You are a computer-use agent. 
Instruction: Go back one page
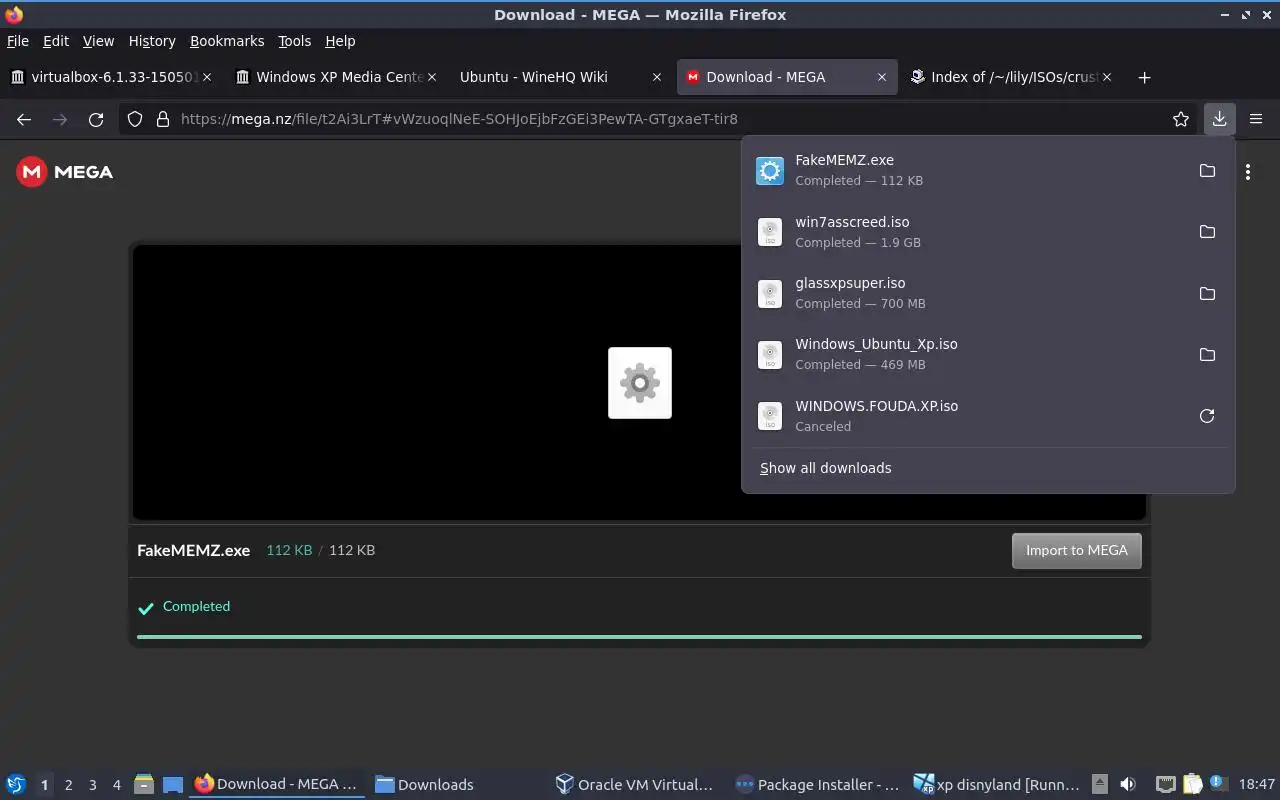point(24,119)
